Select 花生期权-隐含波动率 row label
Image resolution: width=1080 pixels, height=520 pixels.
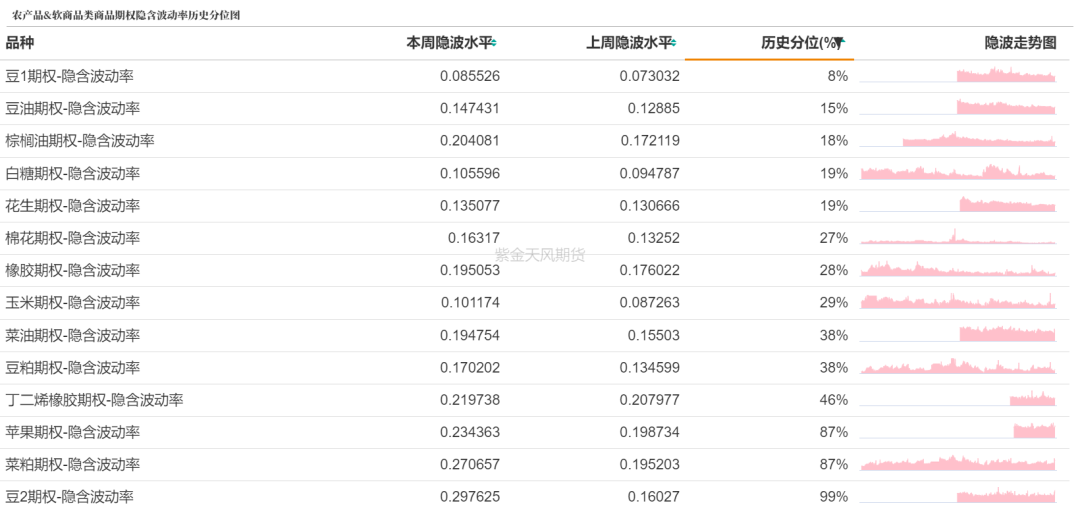coord(73,206)
